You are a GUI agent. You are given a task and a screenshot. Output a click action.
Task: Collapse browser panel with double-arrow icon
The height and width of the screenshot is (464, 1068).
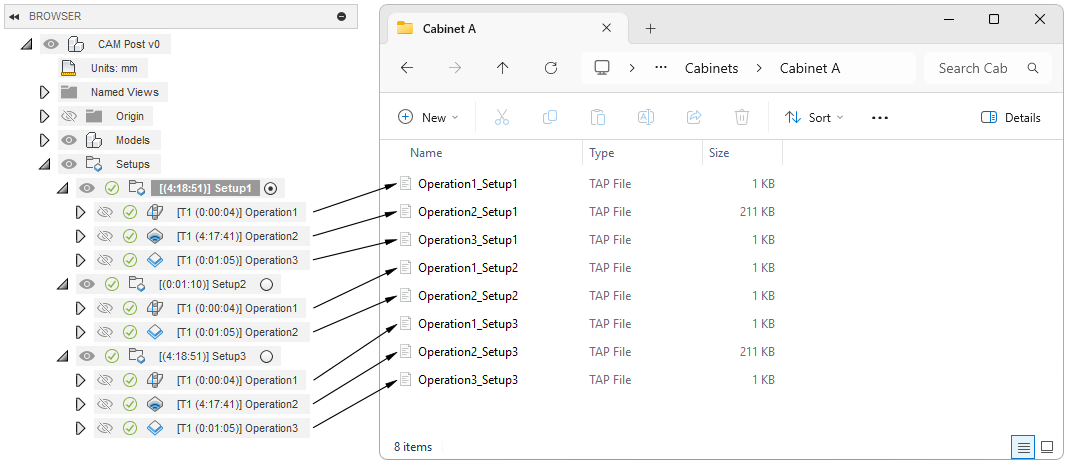click(15, 16)
